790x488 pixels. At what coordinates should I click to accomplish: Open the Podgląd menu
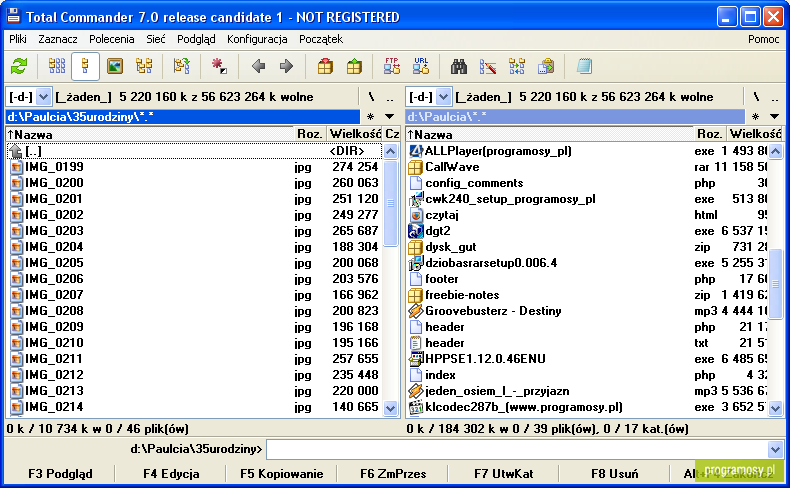[196, 39]
